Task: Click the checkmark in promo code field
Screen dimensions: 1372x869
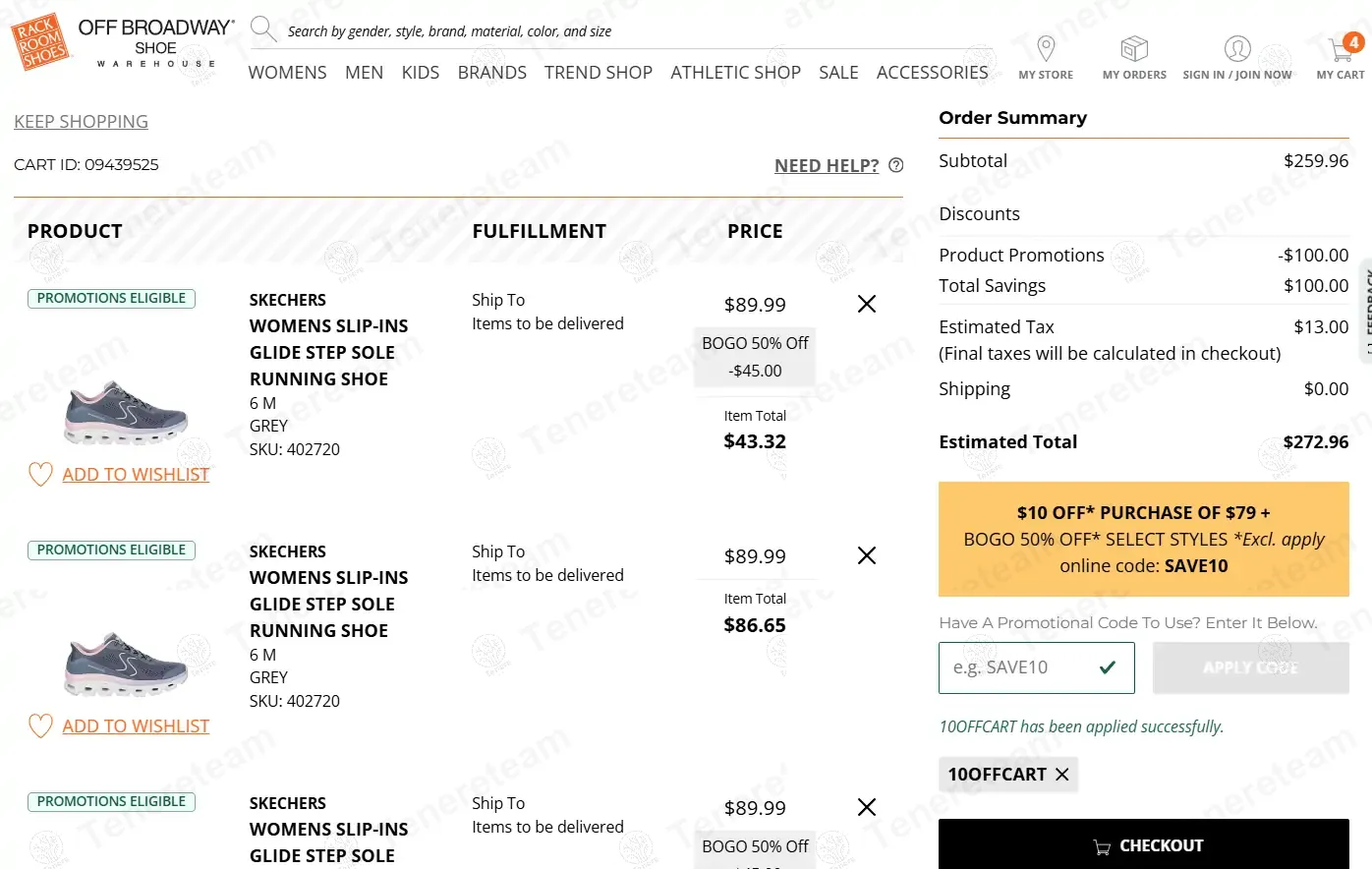Action: [x=1108, y=667]
